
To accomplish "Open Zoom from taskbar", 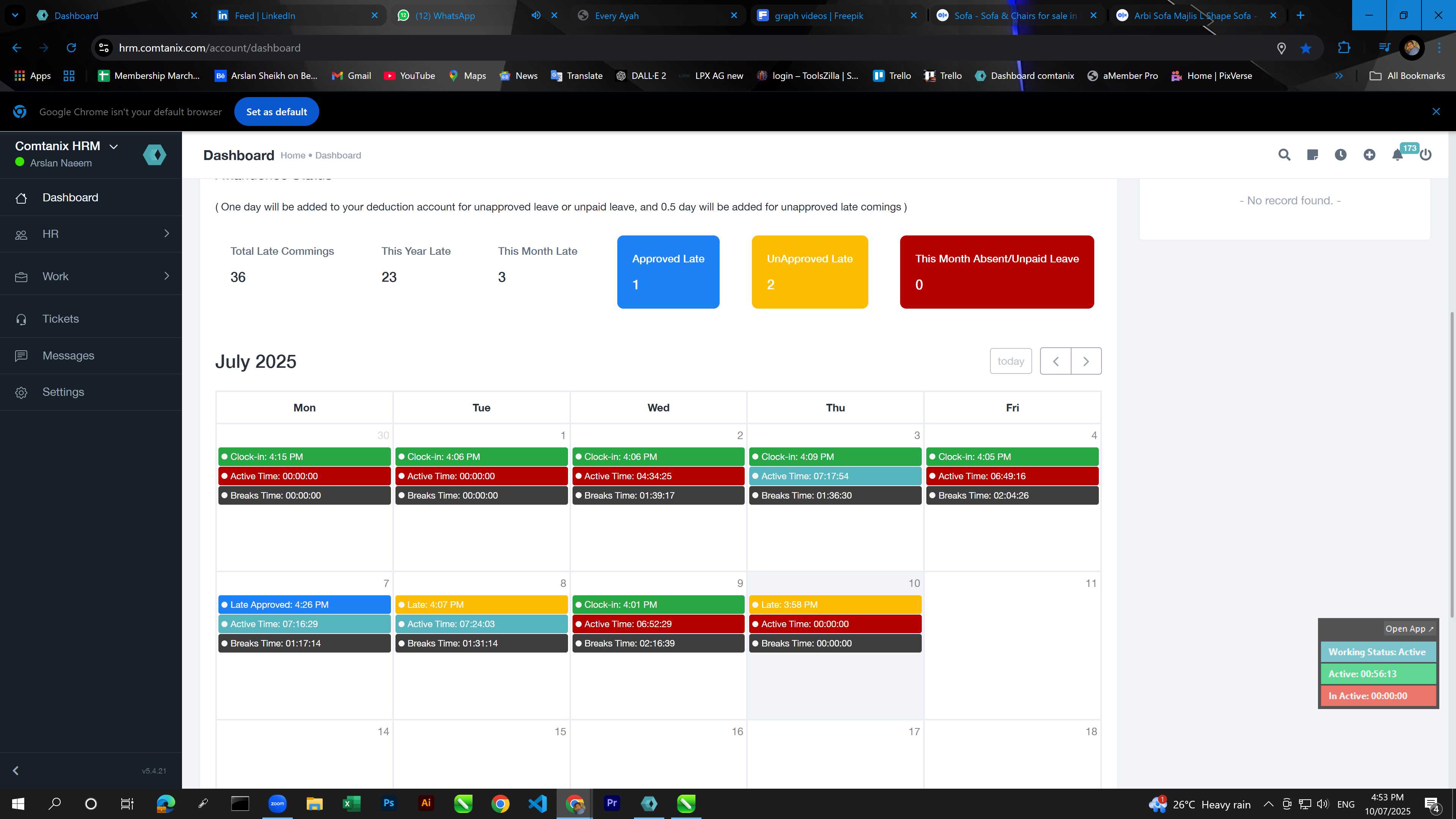I will click(277, 803).
